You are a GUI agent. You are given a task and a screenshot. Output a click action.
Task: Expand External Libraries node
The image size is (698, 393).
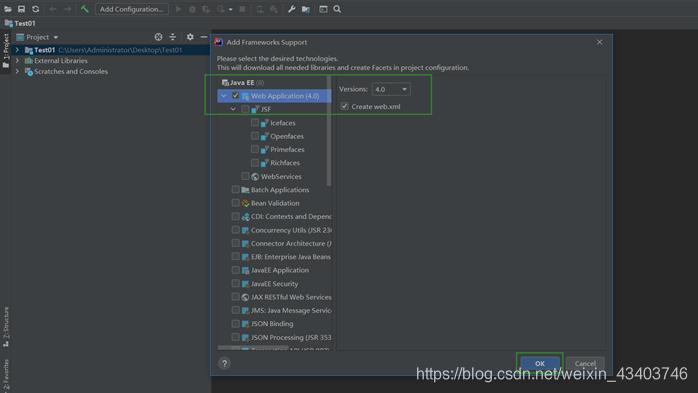click(x=17, y=61)
